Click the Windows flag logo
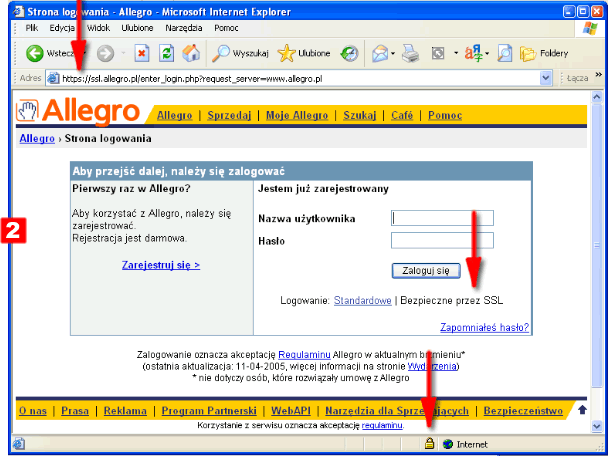 590,28
